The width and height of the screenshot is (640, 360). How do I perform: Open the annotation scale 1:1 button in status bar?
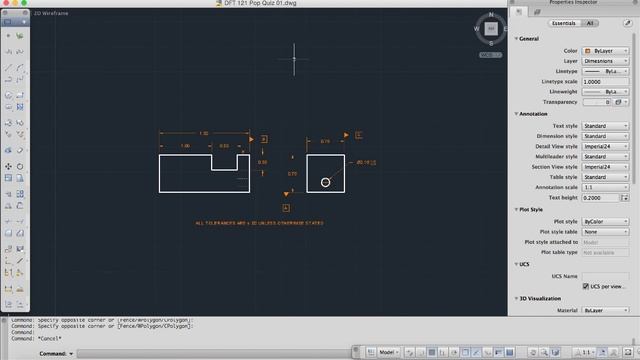(584, 352)
